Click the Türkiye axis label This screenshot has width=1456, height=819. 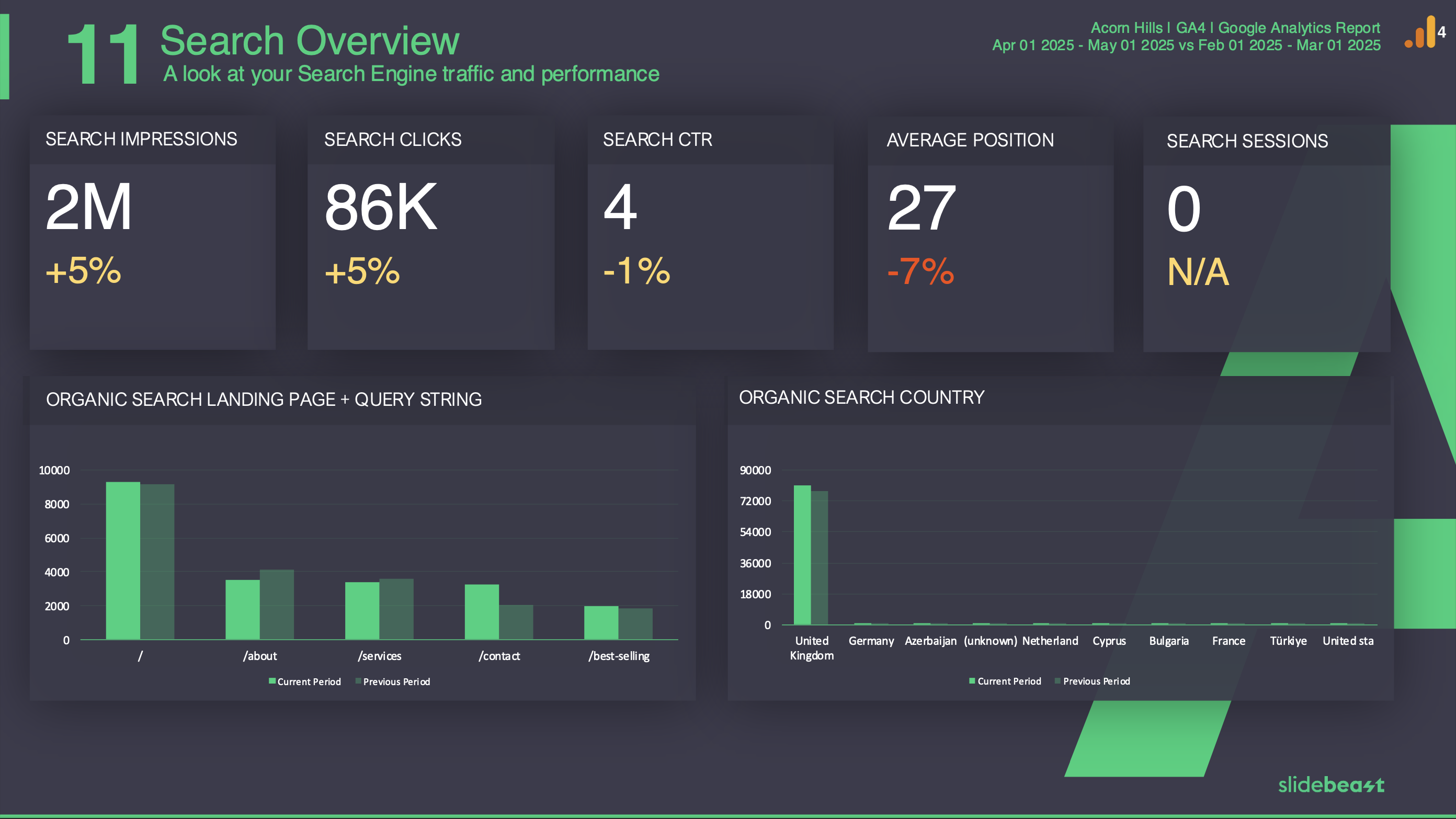click(1288, 641)
